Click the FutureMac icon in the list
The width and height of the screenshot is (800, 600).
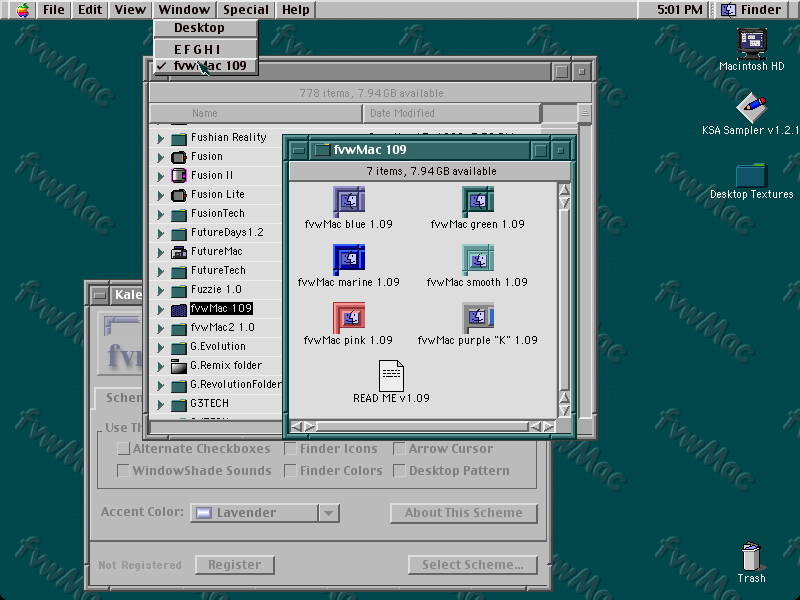(179, 252)
